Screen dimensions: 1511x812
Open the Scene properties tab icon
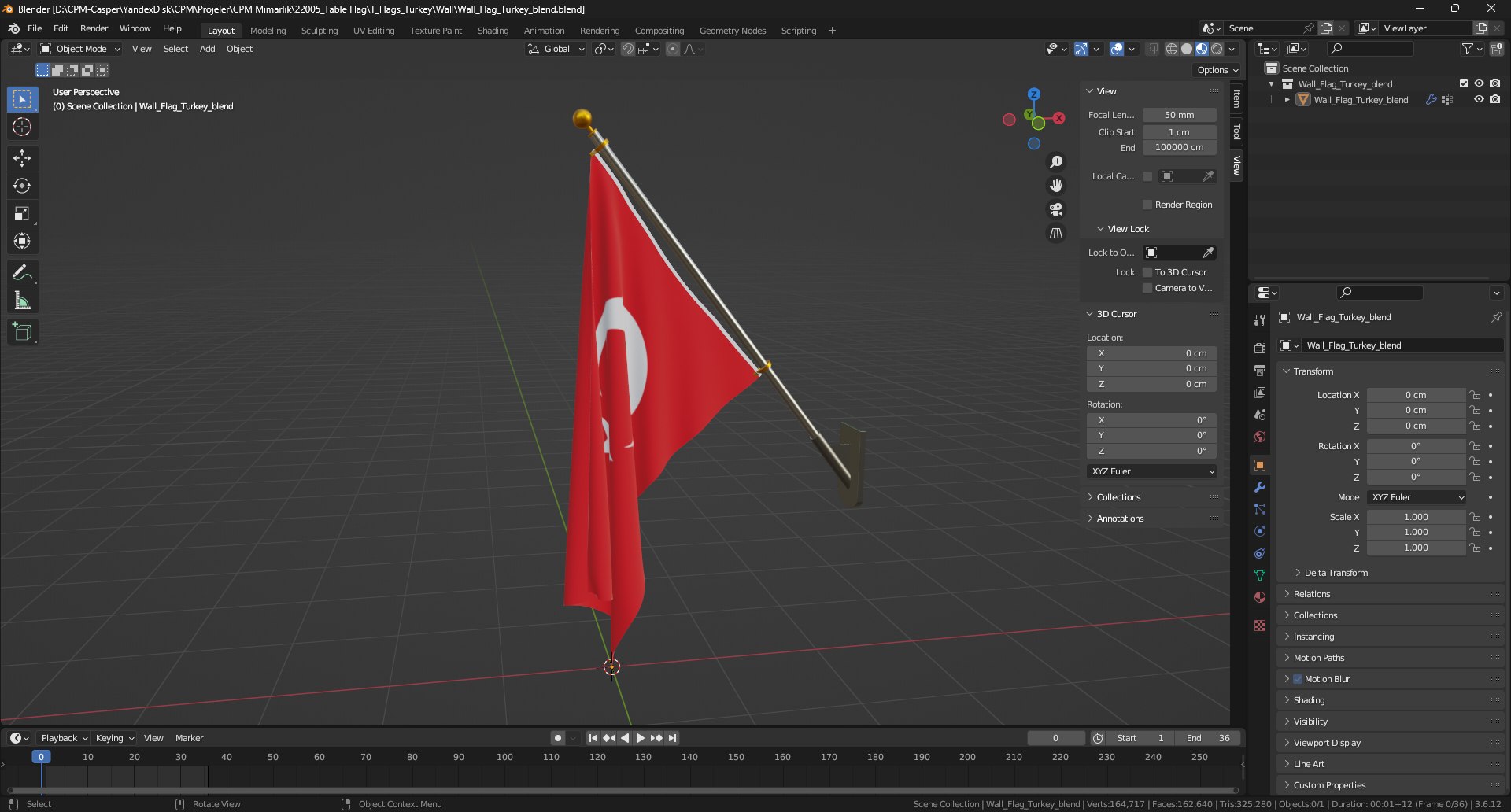[1260, 414]
